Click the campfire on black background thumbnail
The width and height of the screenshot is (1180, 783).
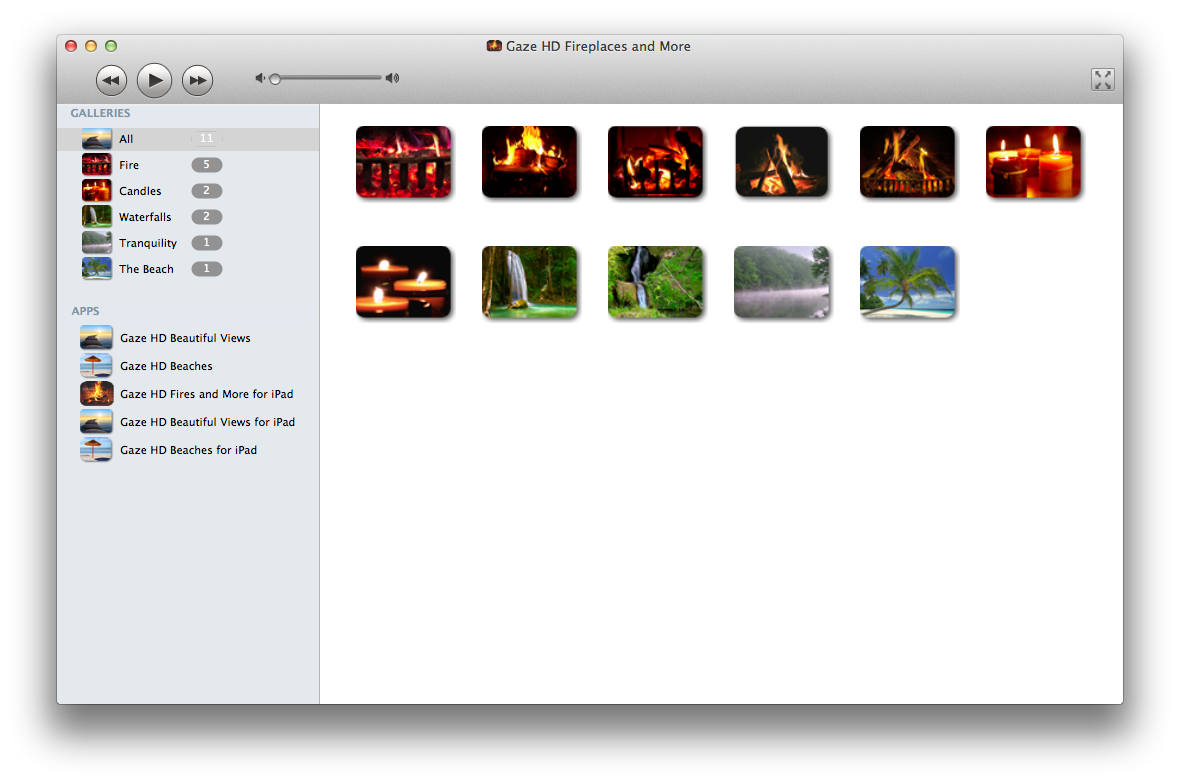pyautogui.click(x=781, y=162)
